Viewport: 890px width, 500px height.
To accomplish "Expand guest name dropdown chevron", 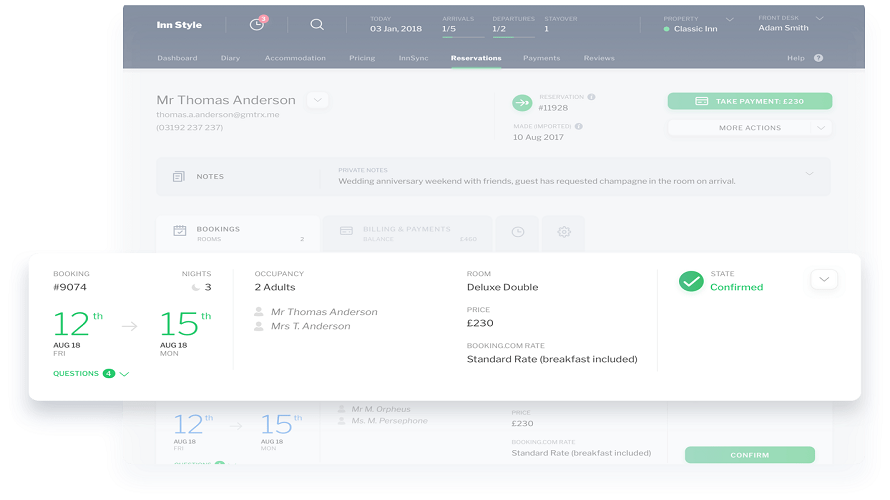I will (317, 100).
